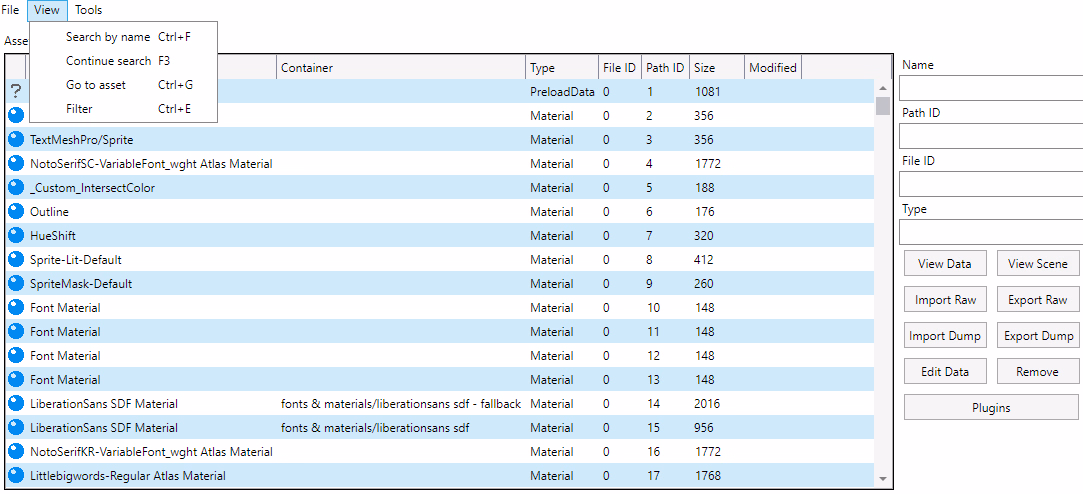1083x494 pixels.
Task: Select Go to asset menu entry
Action: point(96,85)
